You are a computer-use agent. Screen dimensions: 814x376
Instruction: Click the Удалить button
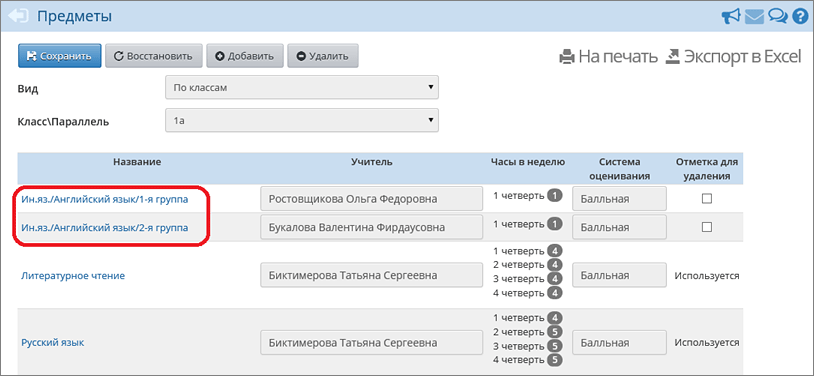click(x=322, y=56)
